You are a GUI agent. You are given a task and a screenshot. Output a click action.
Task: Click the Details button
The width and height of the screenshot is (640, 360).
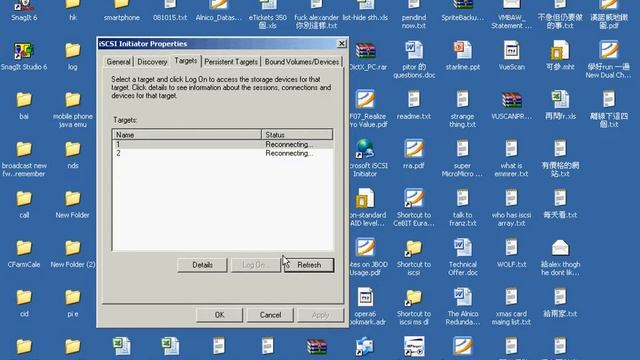coord(202,265)
